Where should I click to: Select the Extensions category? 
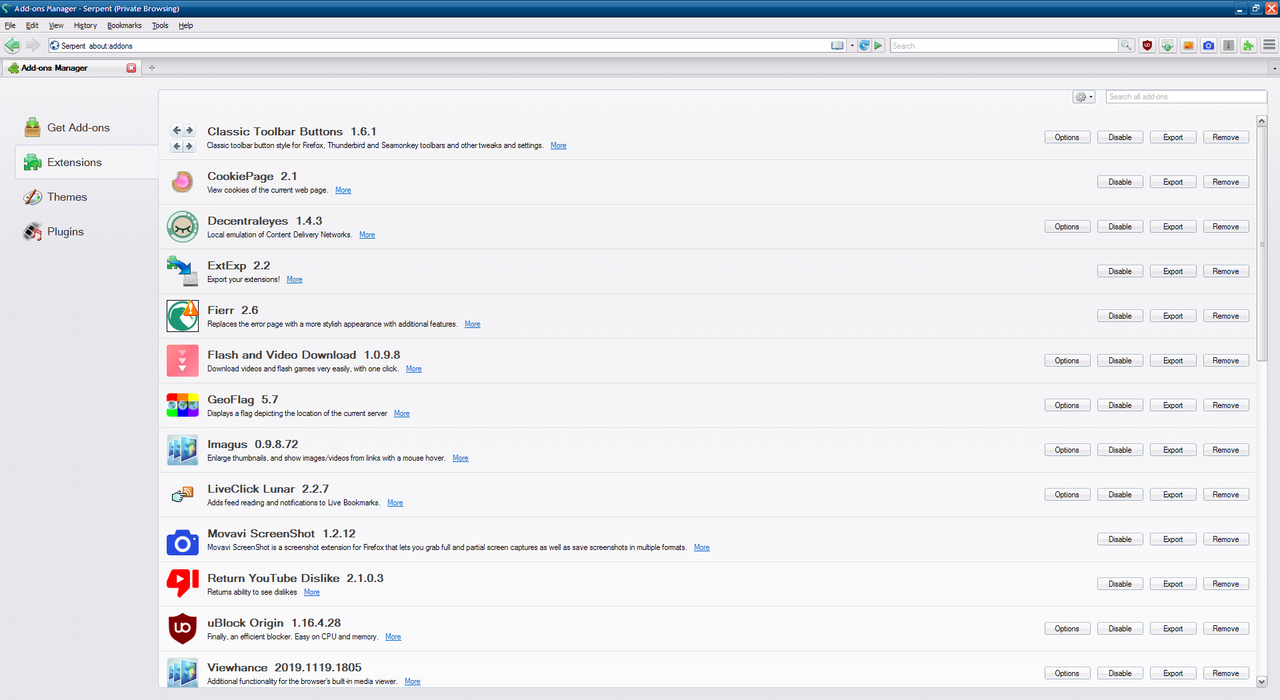pos(86,162)
